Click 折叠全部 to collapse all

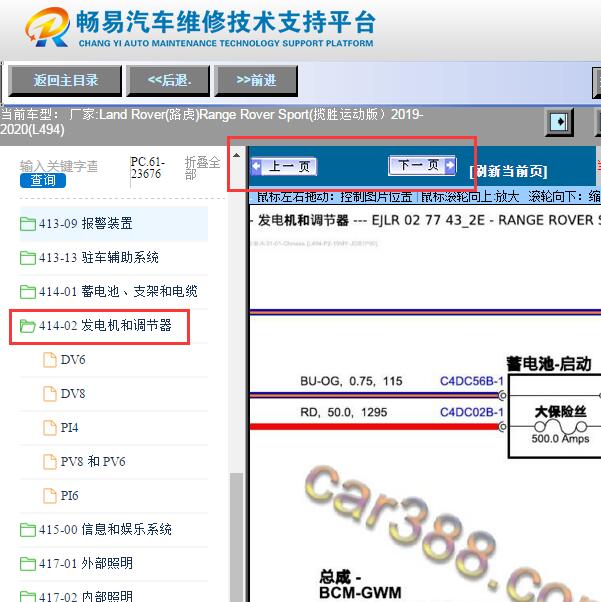click(x=202, y=168)
